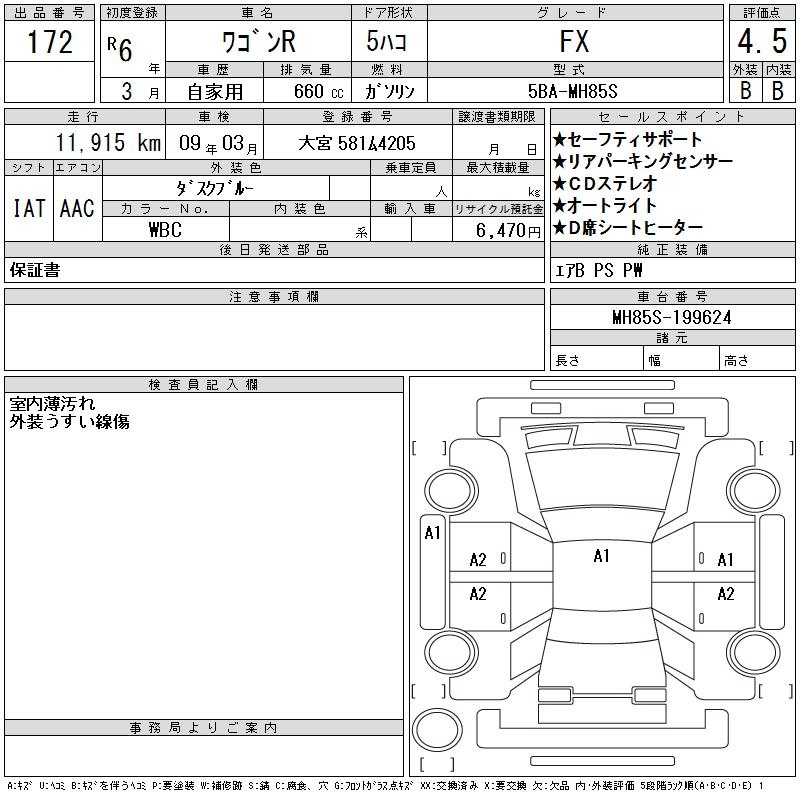Select the first registration year R6

[120, 49]
